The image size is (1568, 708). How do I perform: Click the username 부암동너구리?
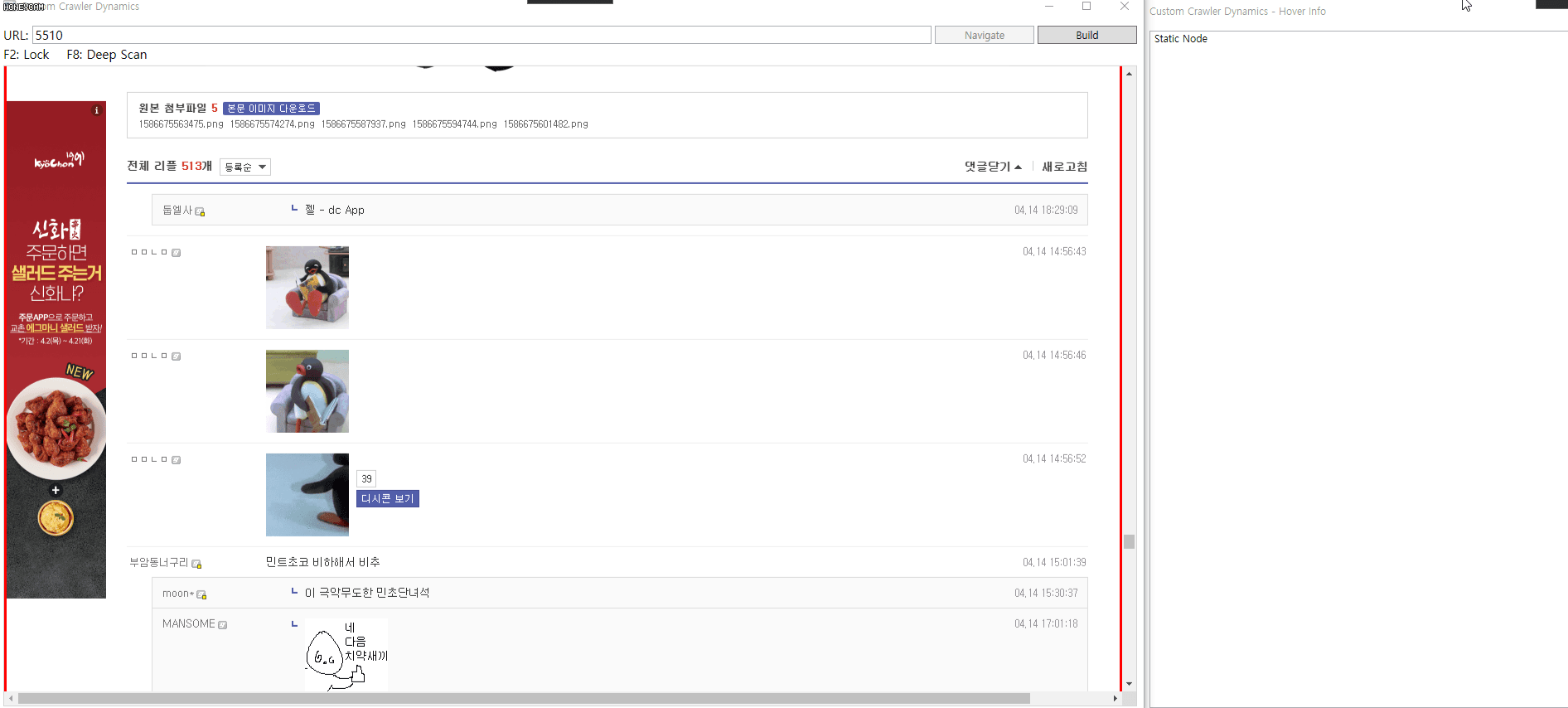point(159,562)
